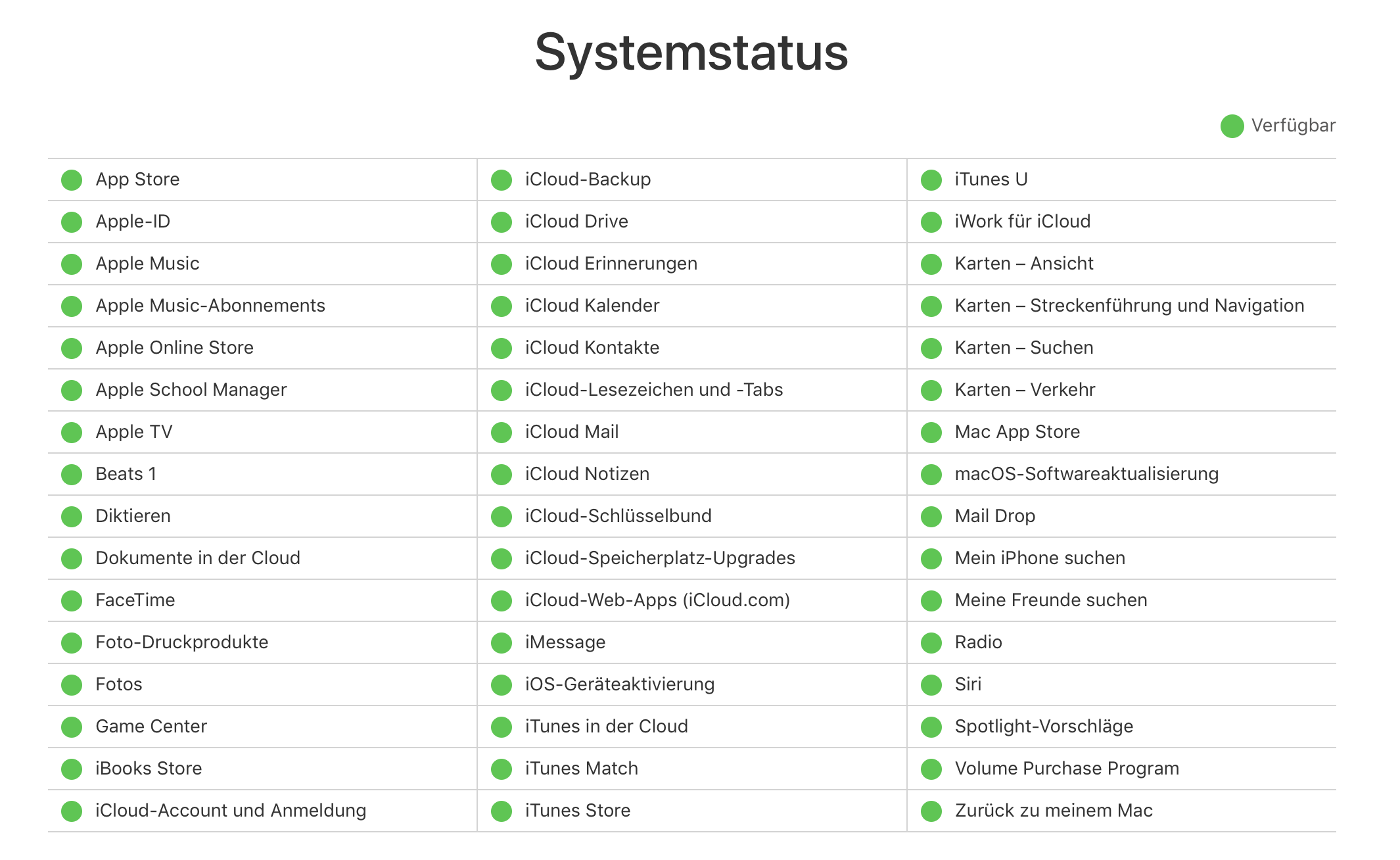The image size is (1400, 860).
Task: Select the Apple School Manager entry
Action: (x=191, y=390)
